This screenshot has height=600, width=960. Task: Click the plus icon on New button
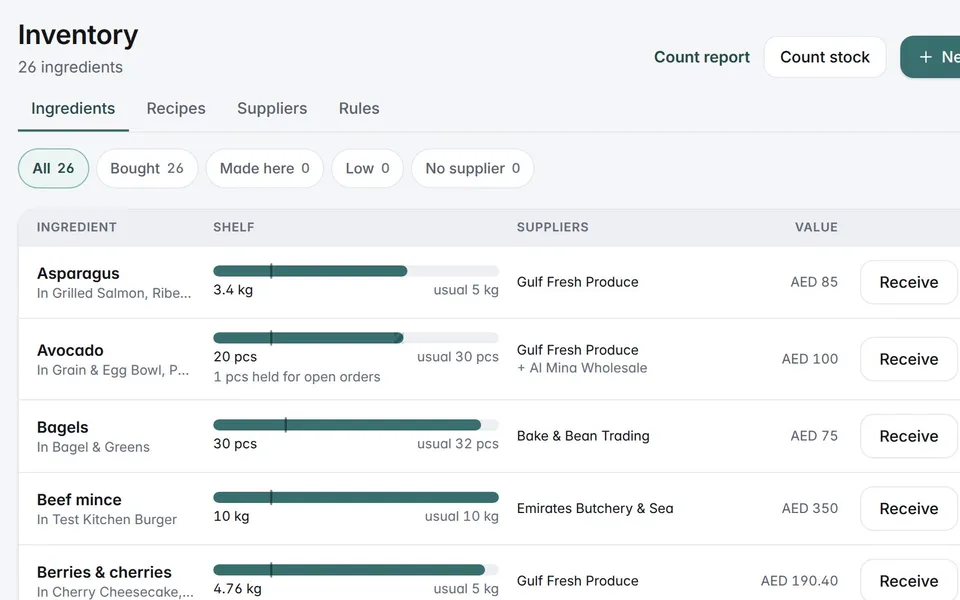click(926, 57)
